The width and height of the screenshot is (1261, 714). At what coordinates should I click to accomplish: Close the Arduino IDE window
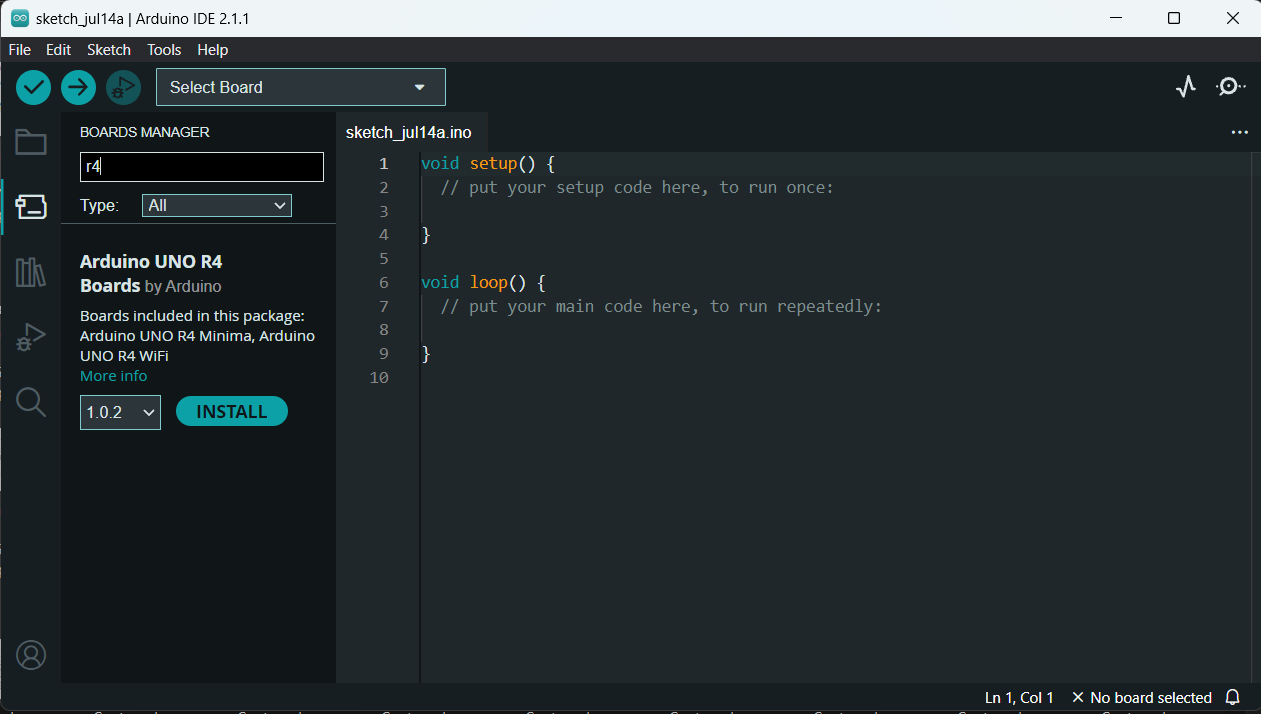pos(1233,18)
